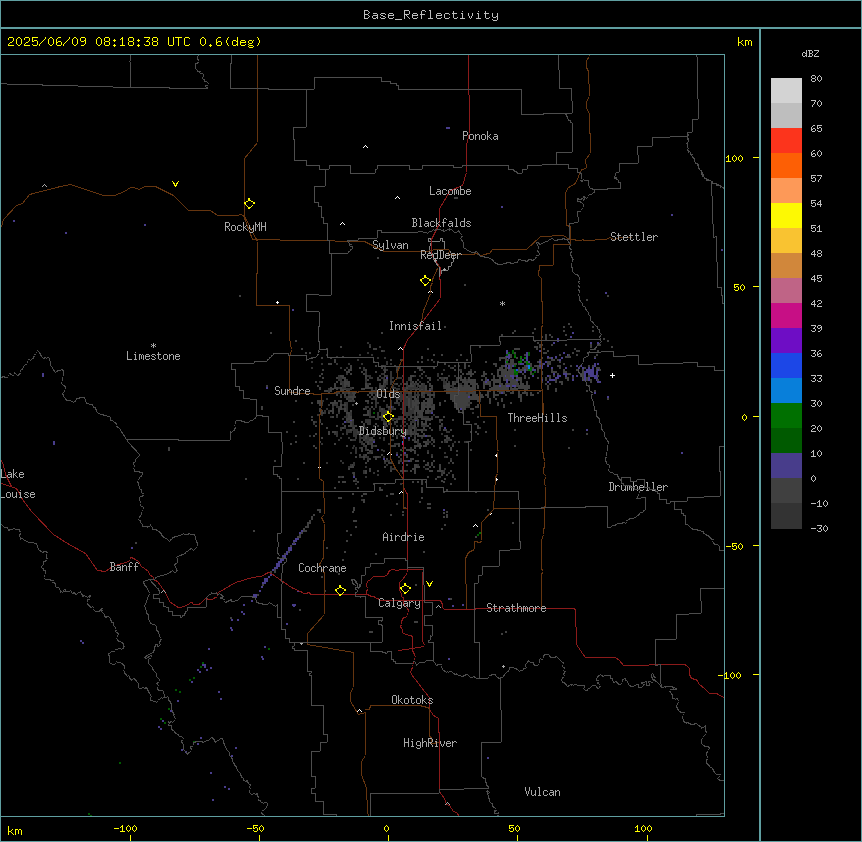The image size is (862, 842).
Task: Click the Ponoka city label
Action: [x=480, y=136]
